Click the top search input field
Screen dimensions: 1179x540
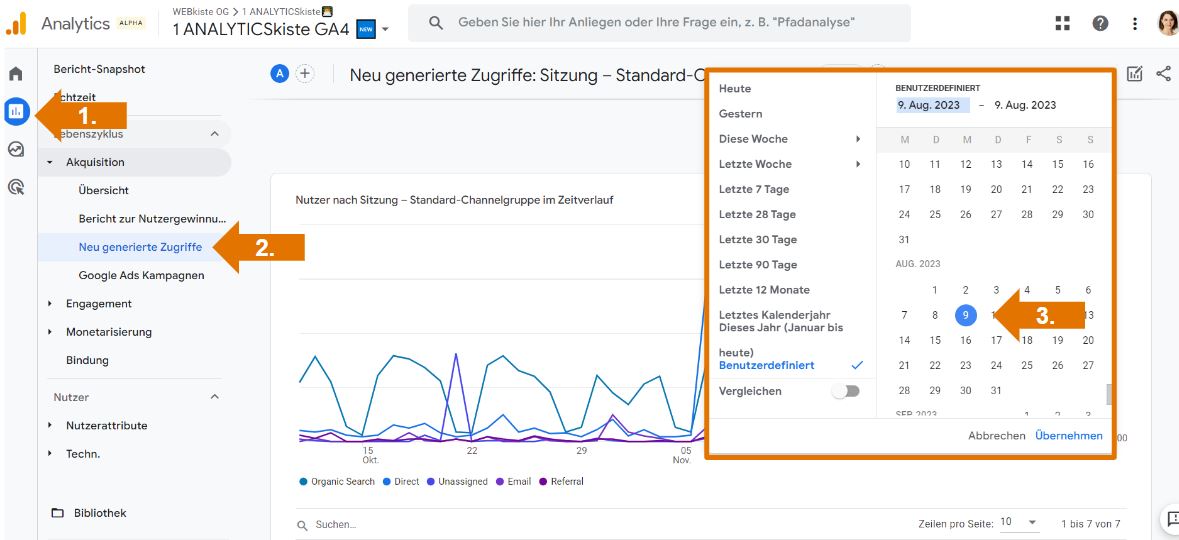click(660, 22)
